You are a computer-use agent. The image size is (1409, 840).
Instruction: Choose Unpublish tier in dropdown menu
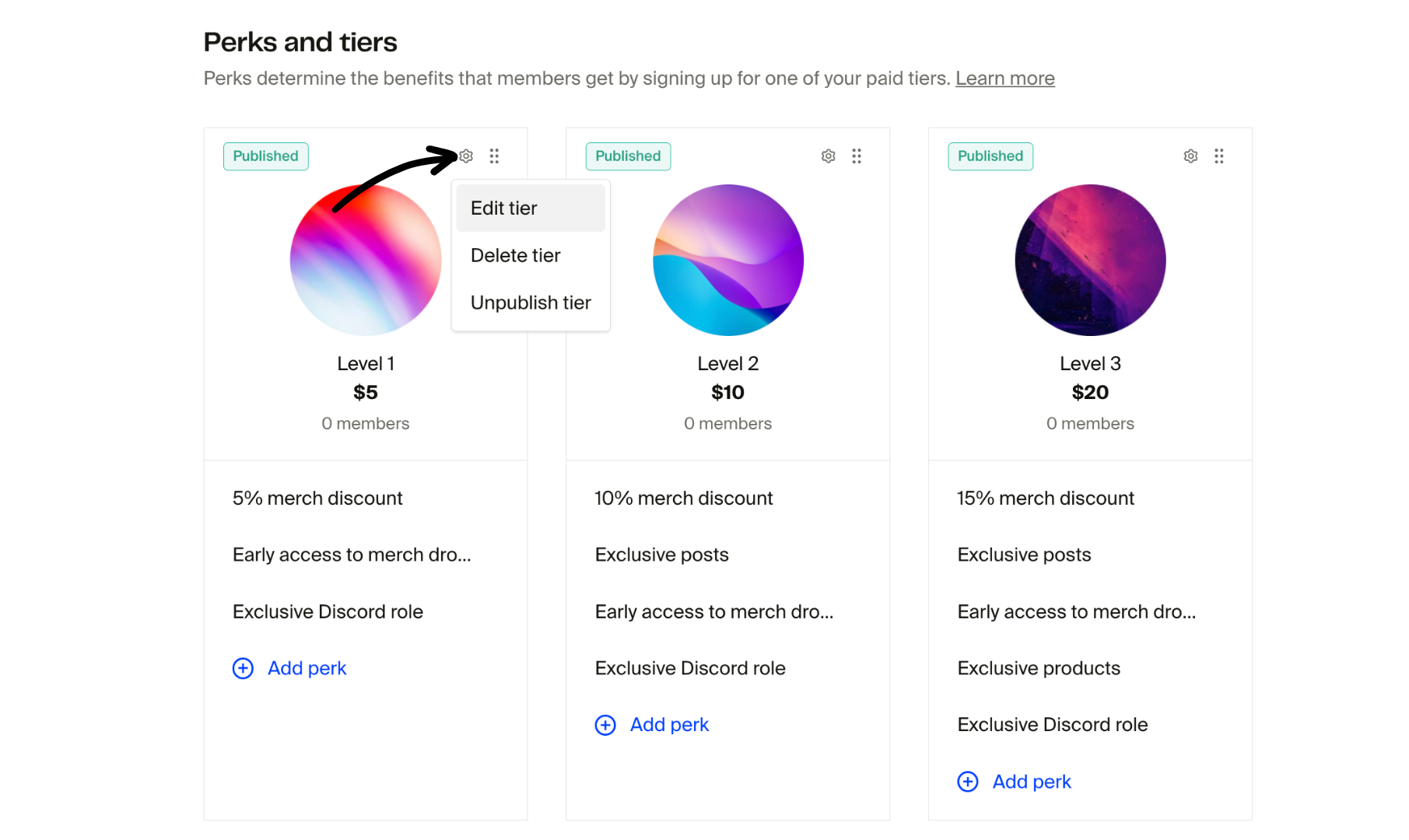tap(531, 303)
